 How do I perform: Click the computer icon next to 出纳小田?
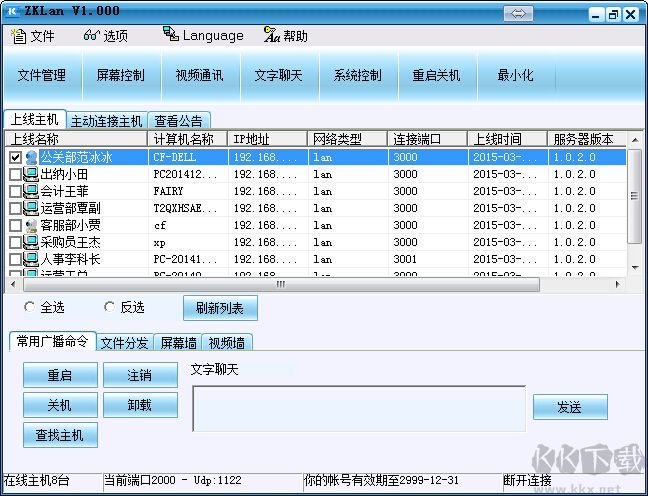[30, 175]
